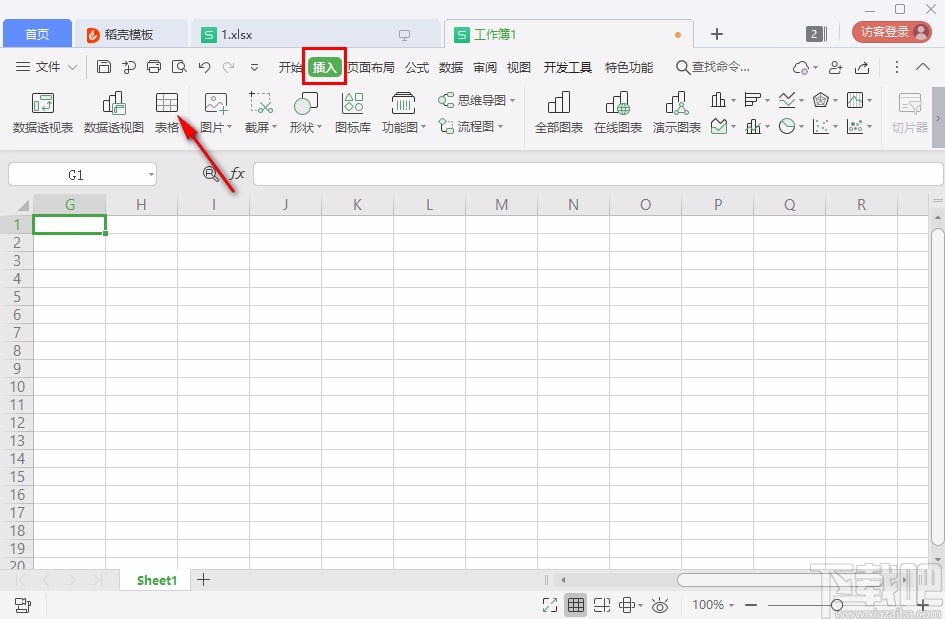Click cell name box showing G1
This screenshot has width=945, height=619.
75,173
